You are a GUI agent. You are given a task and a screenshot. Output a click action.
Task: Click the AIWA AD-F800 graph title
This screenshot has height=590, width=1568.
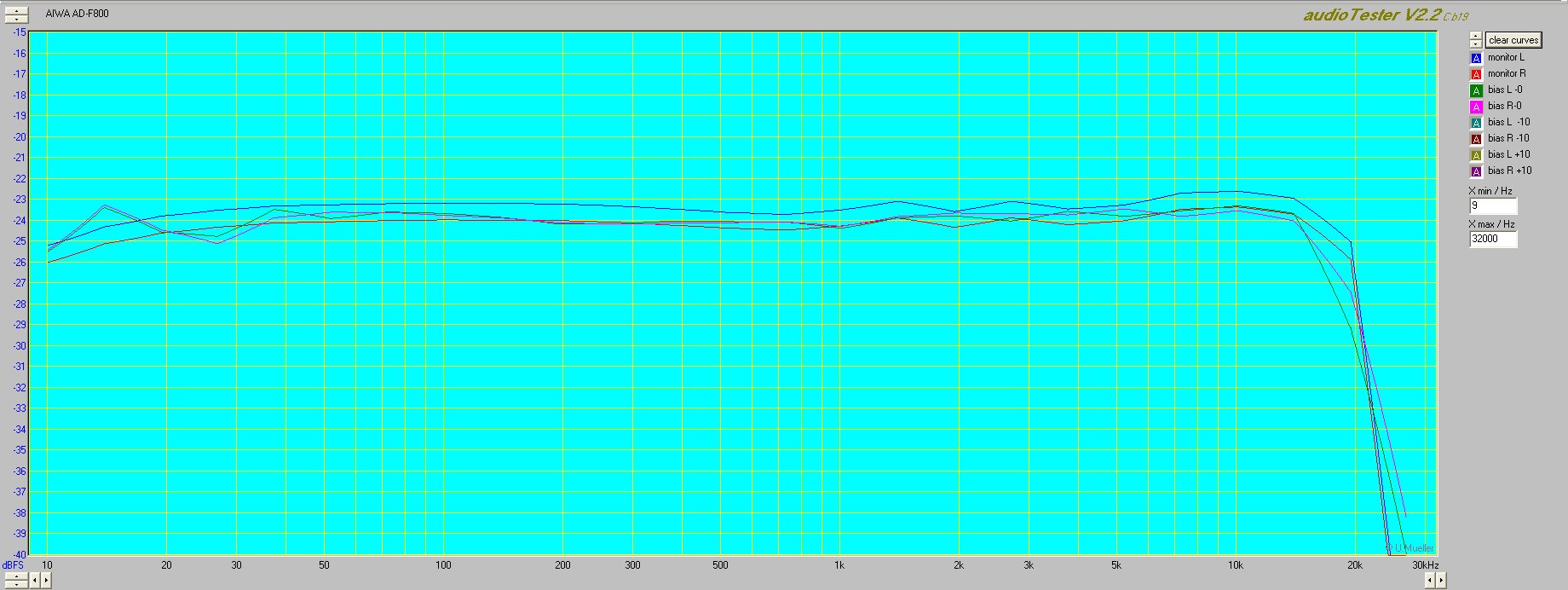click(x=77, y=14)
